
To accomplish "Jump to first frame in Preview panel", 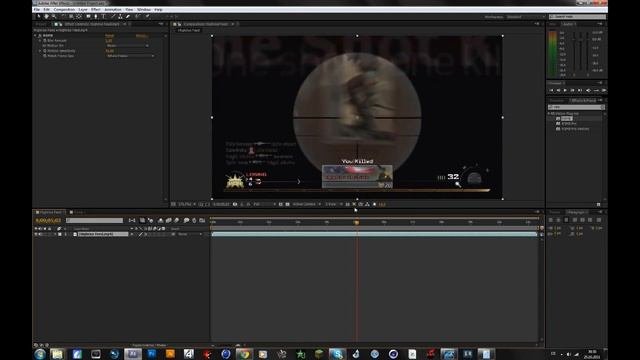I will point(551,90).
